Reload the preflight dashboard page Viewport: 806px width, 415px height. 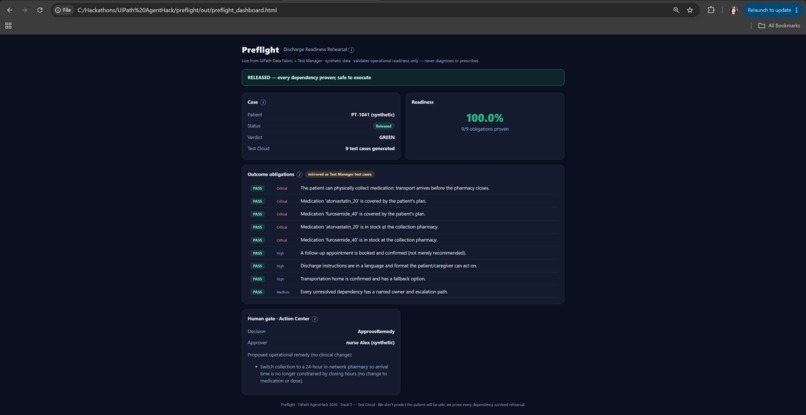click(x=40, y=10)
